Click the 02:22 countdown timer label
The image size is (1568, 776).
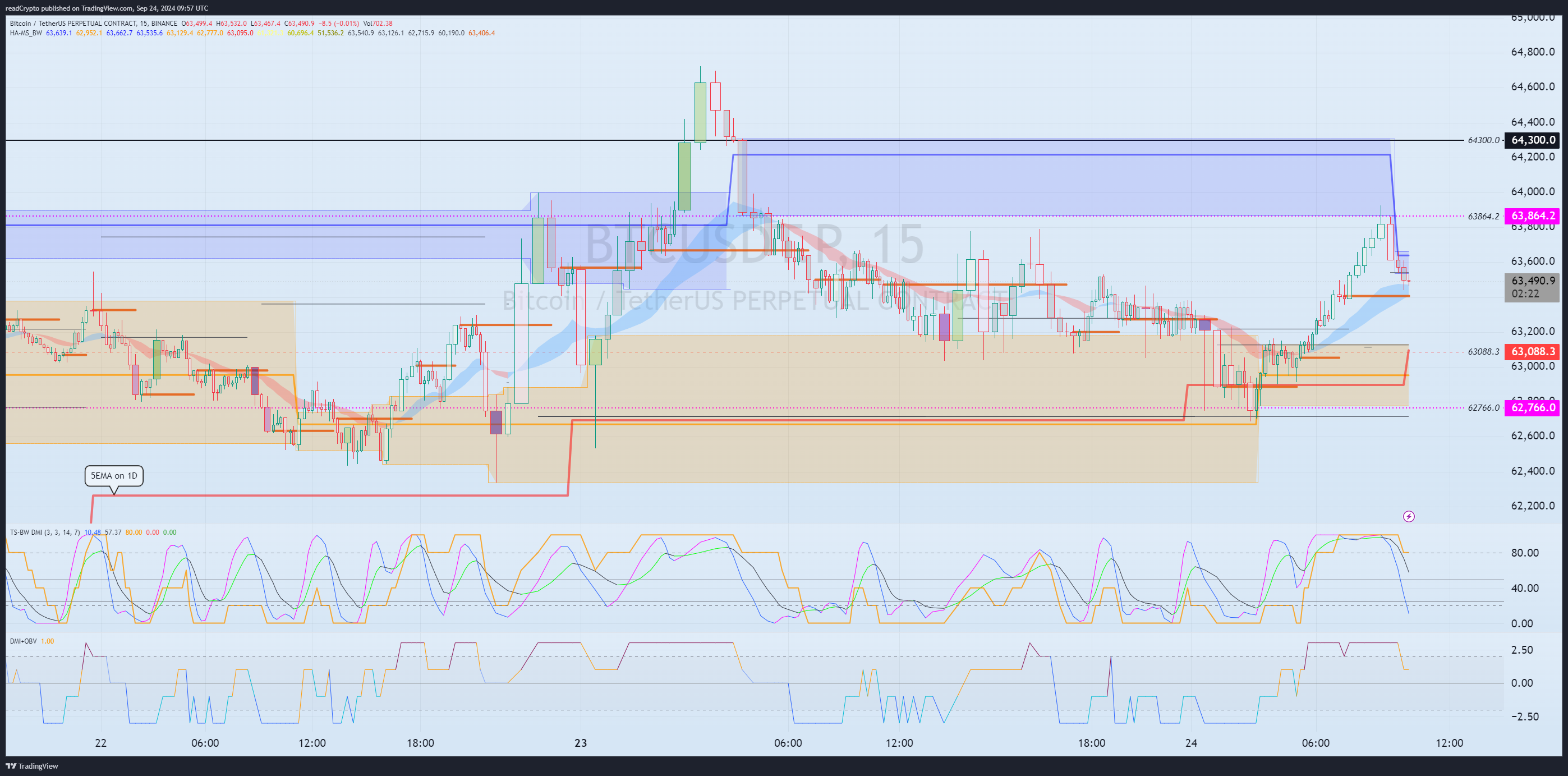(x=1525, y=294)
